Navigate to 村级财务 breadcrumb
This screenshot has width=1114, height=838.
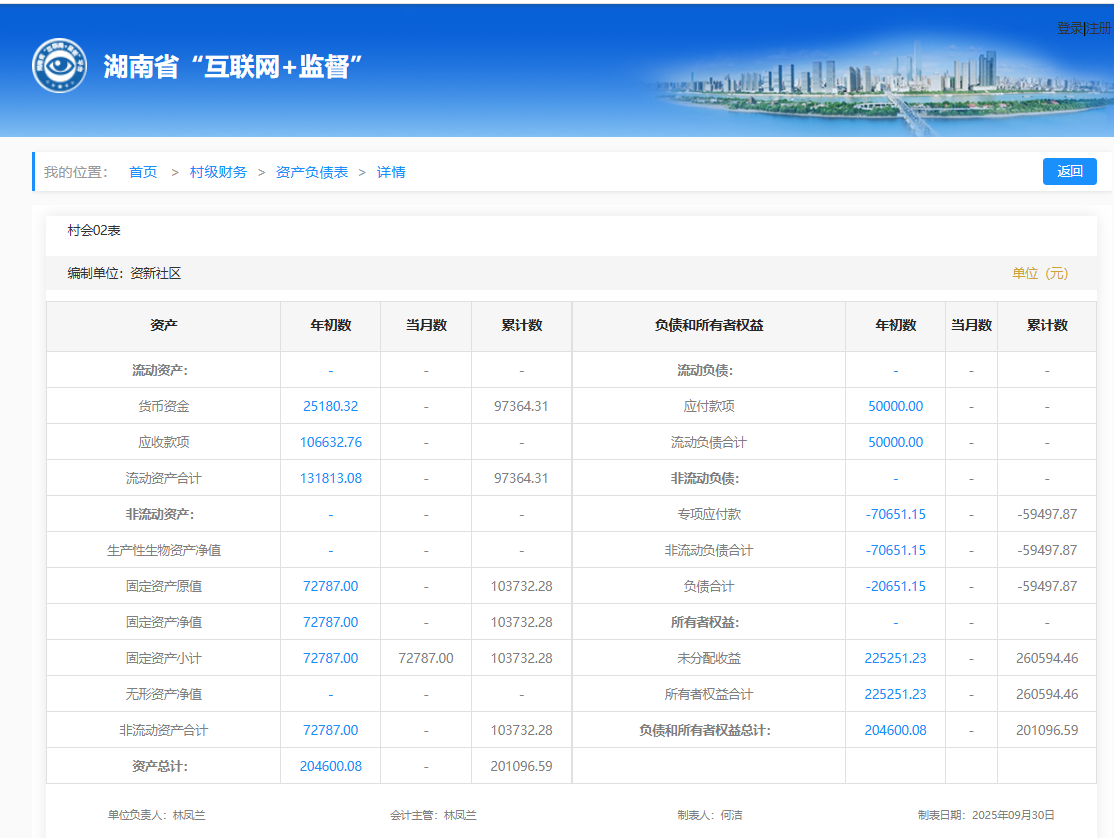click(x=218, y=172)
